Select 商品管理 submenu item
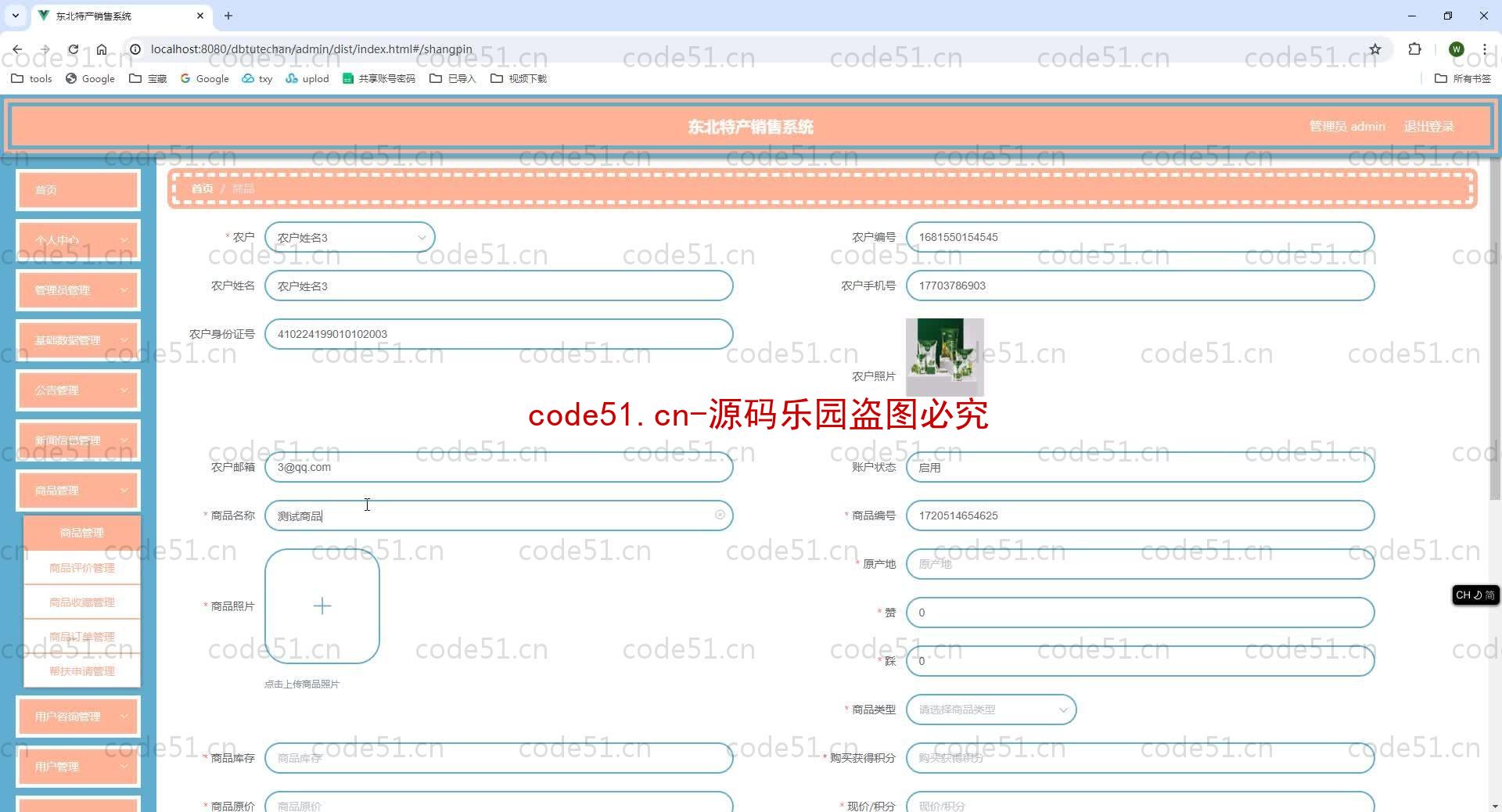The image size is (1502, 812). pos(82,533)
